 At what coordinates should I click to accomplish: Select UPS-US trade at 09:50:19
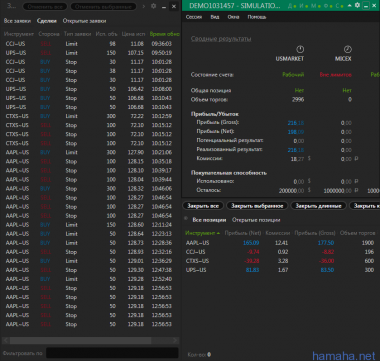click(90, 53)
